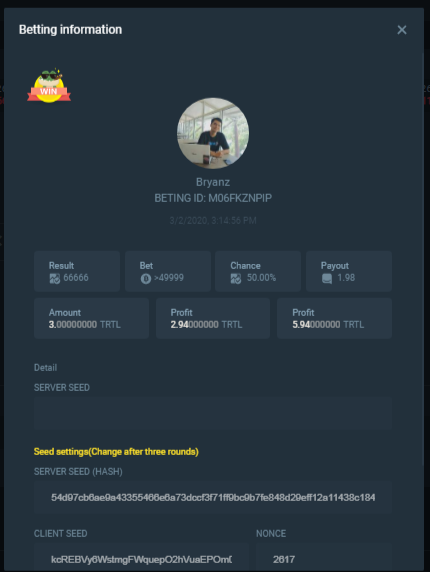Click the empty SERVER SEED field
Screen dimensions: 430x572
(x=213, y=413)
